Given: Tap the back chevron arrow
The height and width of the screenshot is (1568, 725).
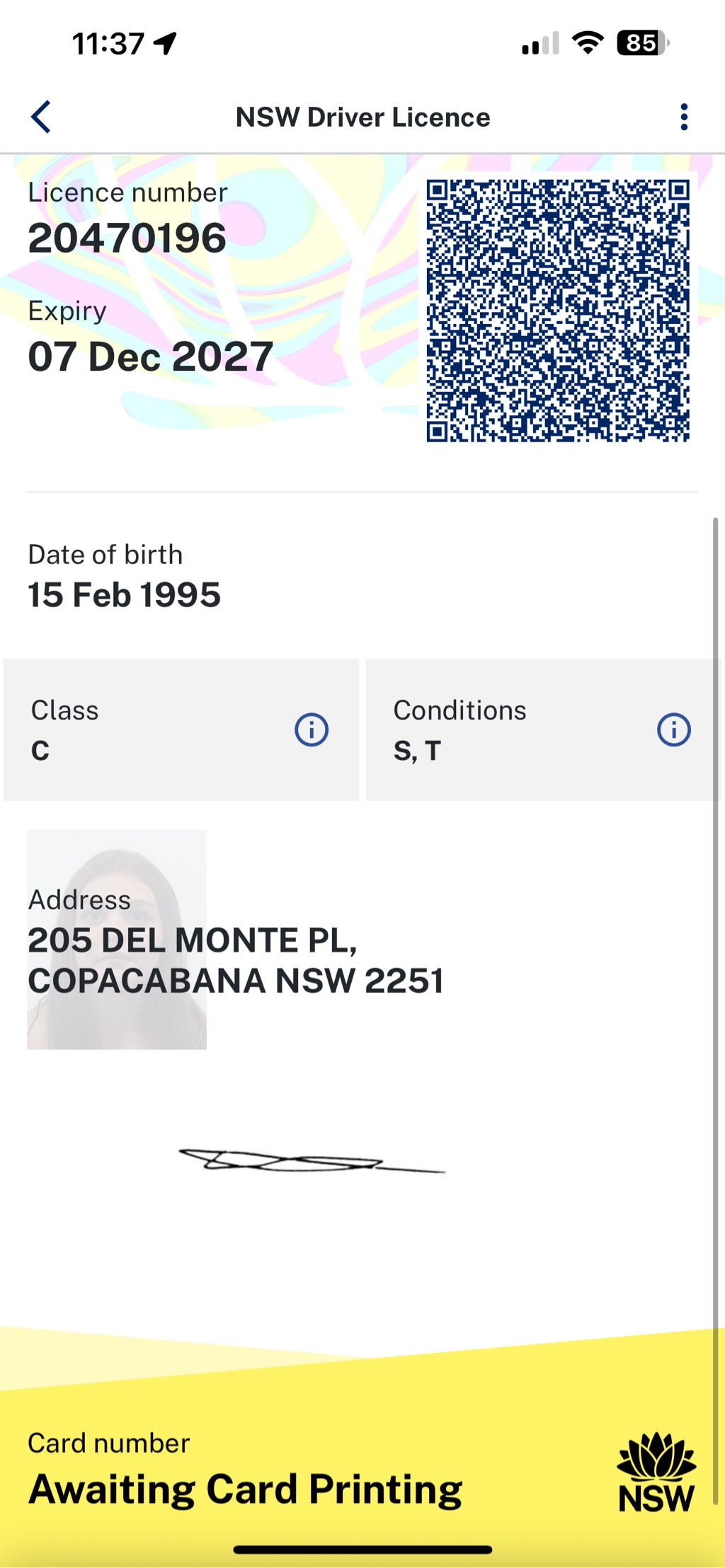Looking at the screenshot, I should click(41, 117).
